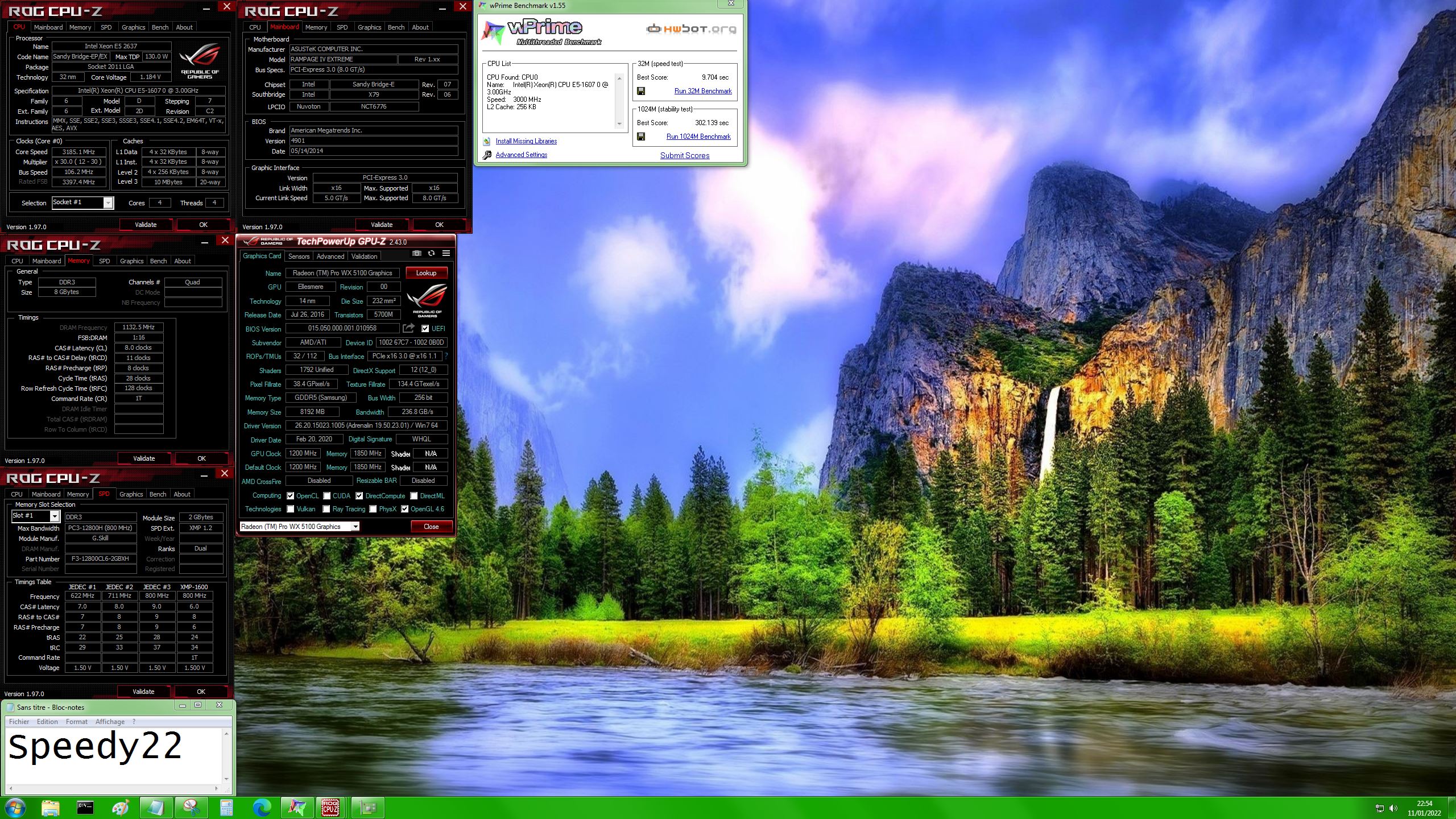Switch to Notepad via taskbar icon
The height and width of the screenshot is (819, 1456).
(x=156, y=808)
